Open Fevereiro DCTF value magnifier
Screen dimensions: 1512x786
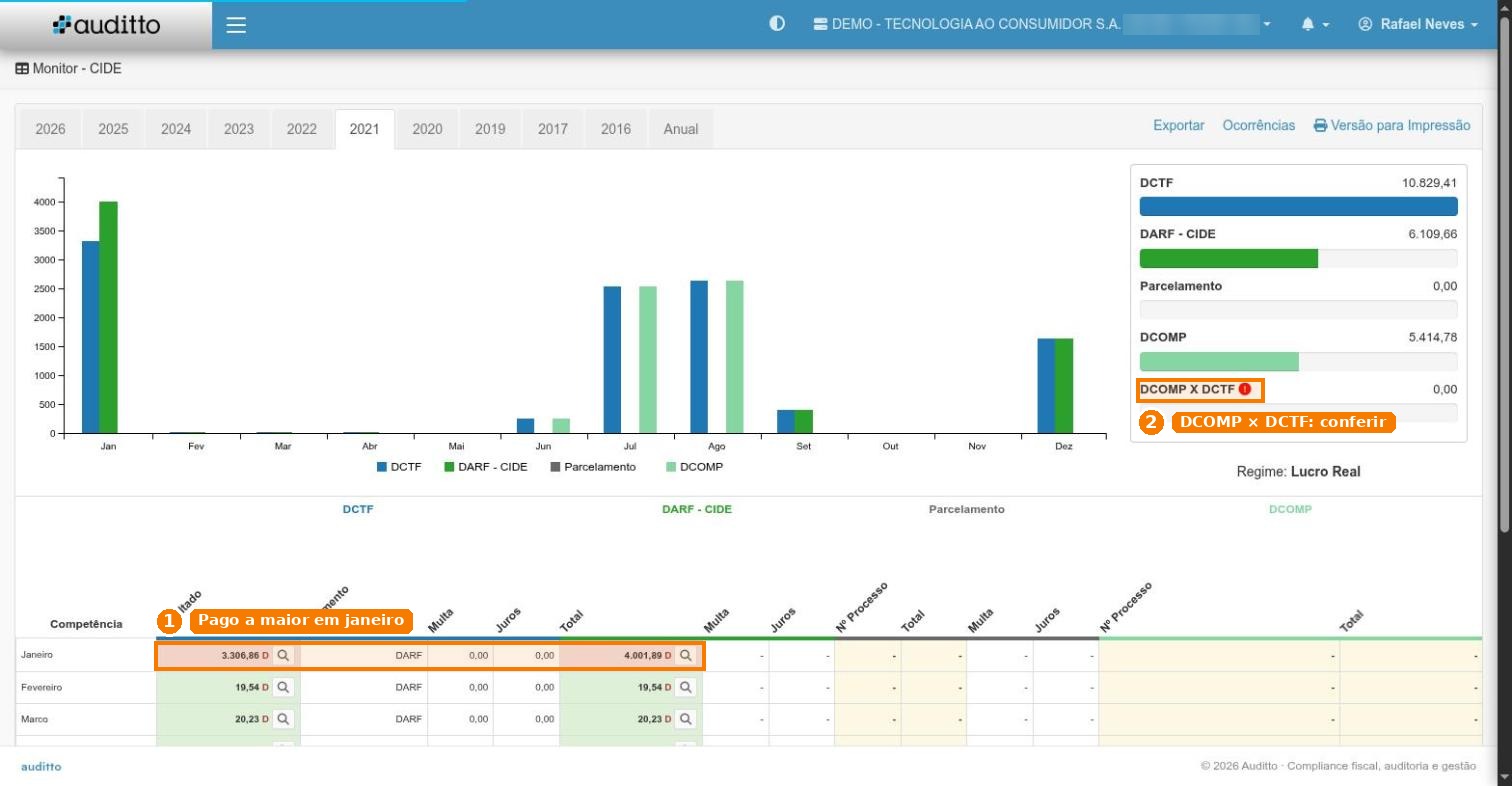click(x=283, y=688)
